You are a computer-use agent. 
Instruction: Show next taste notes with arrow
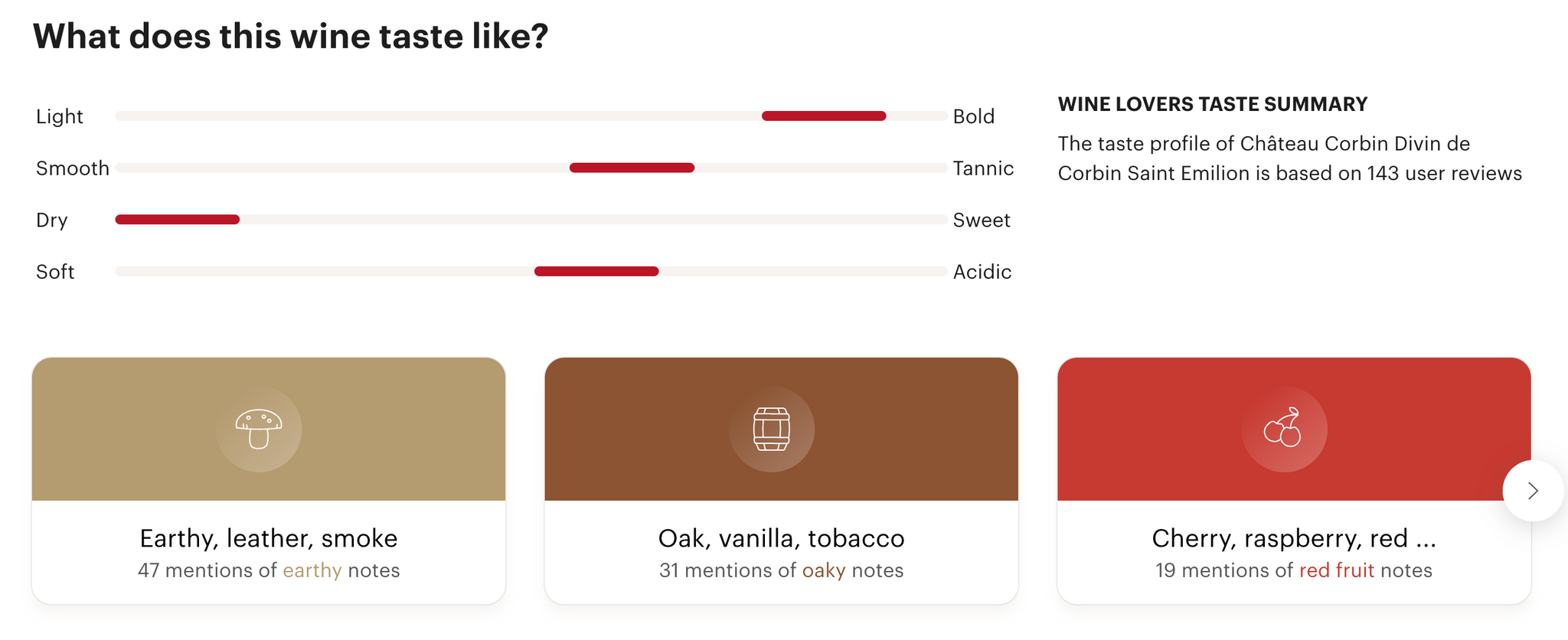click(x=1533, y=491)
